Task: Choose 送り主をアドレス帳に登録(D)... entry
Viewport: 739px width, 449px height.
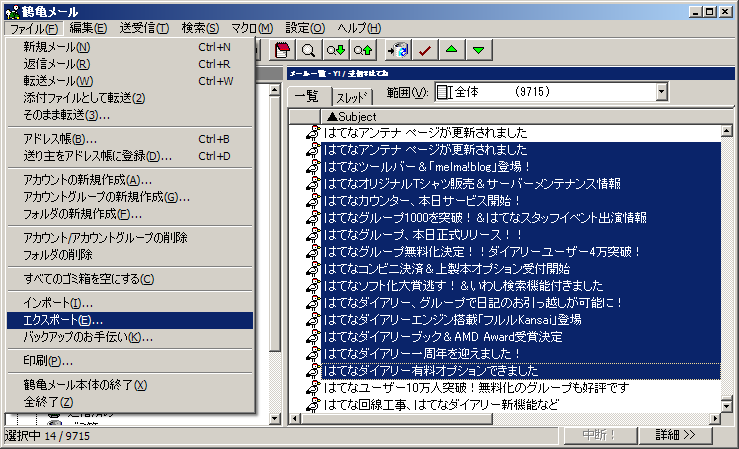Action: (130, 156)
